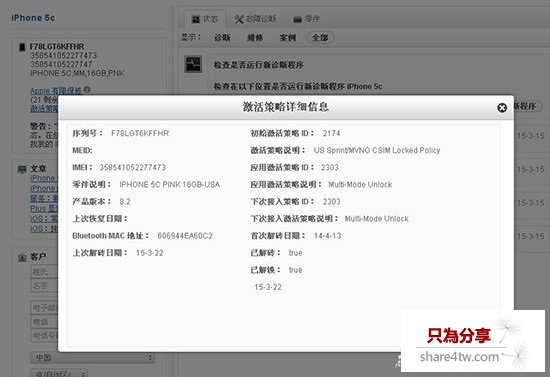550x377 pixels.
Task: Open the 省/自治区 dropdown
Action: (x=59, y=374)
